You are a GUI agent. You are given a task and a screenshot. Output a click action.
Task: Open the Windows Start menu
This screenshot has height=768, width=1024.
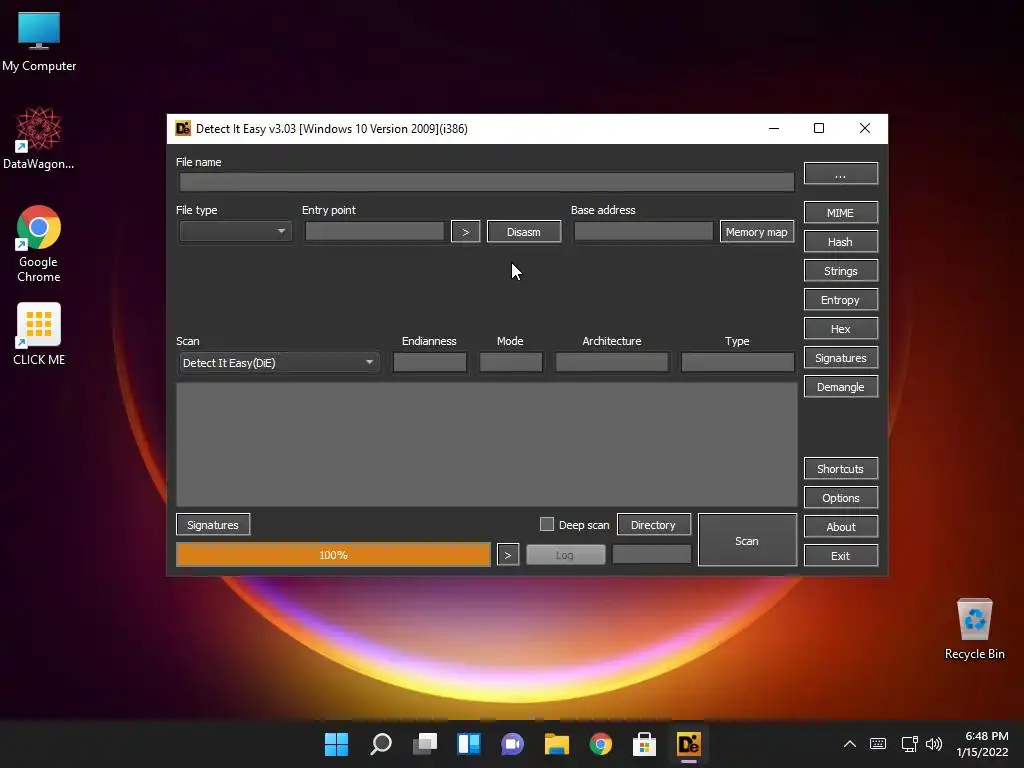(336, 744)
